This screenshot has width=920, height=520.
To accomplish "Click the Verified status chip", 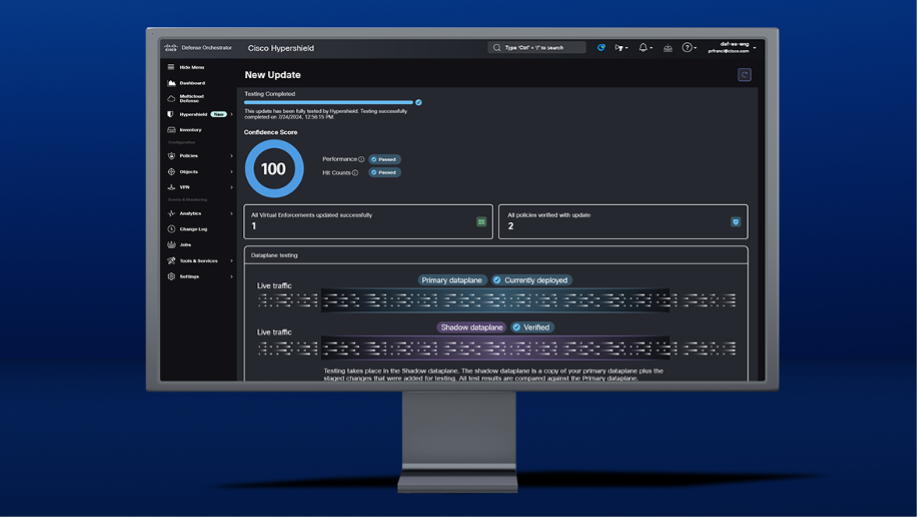I will 532,327.
